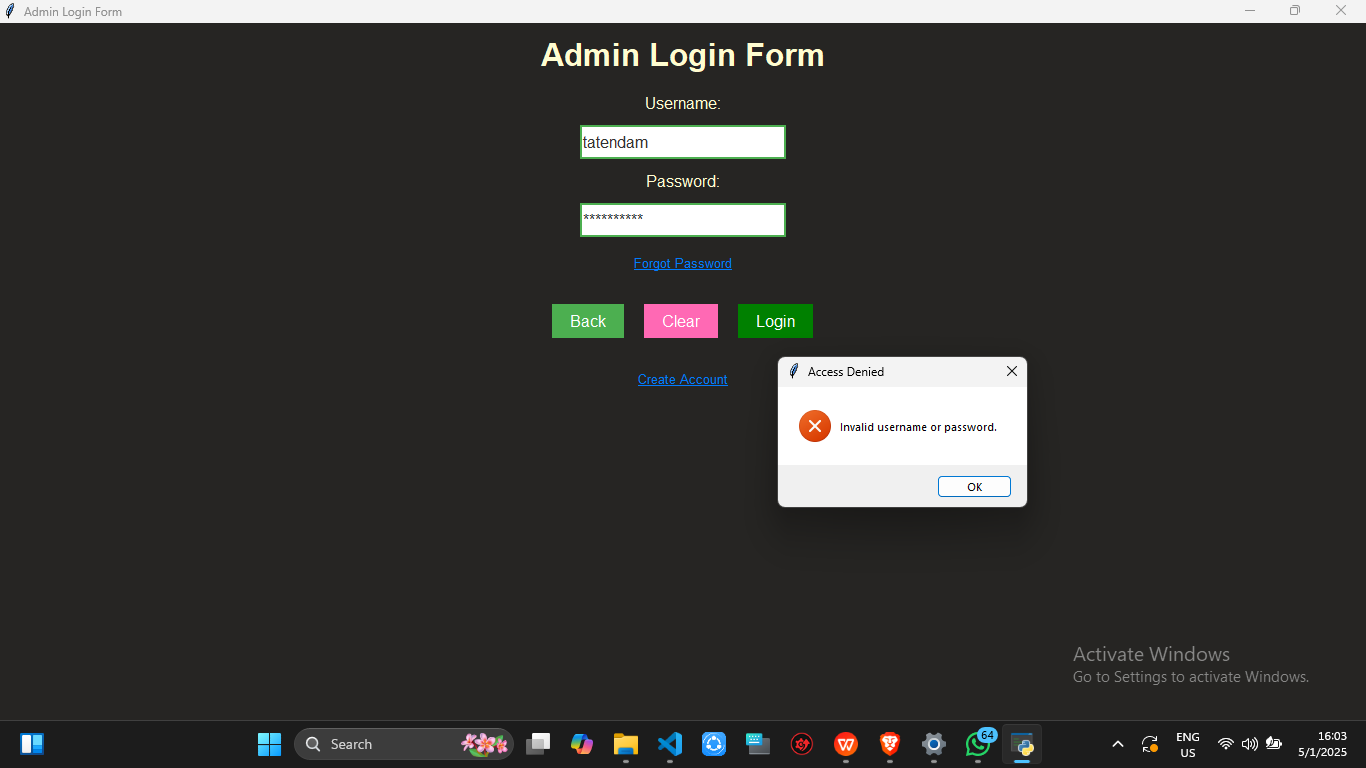Click the pink Clear button
The width and height of the screenshot is (1366, 768).
click(681, 321)
